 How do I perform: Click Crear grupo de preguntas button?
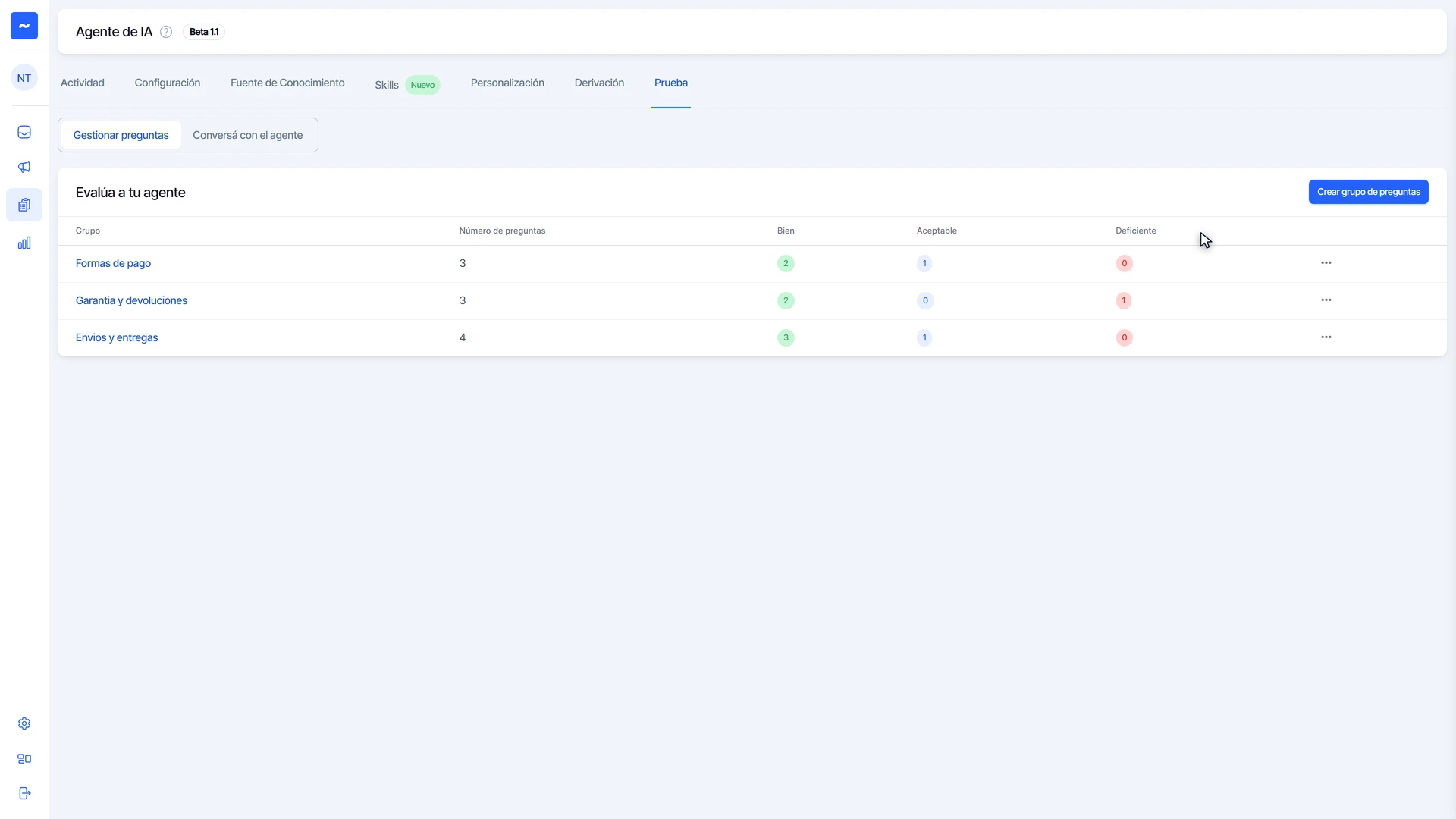tap(1369, 192)
